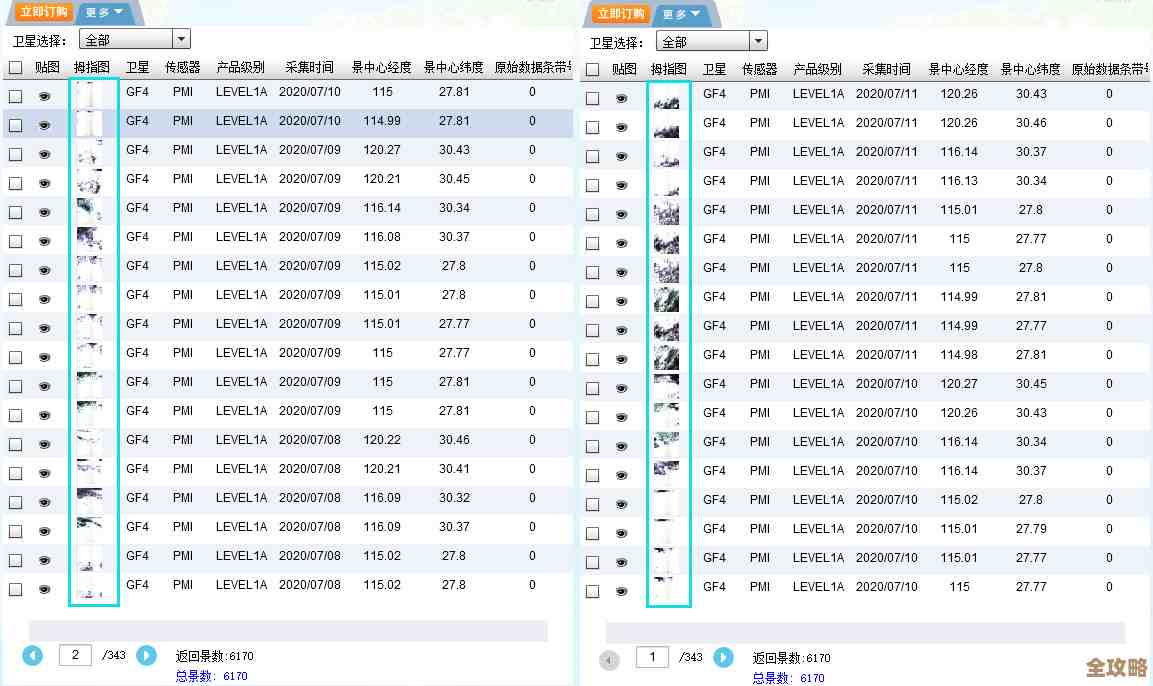Check the select-all checkbox in right table header
The height and width of the screenshot is (686, 1153).
click(590, 67)
